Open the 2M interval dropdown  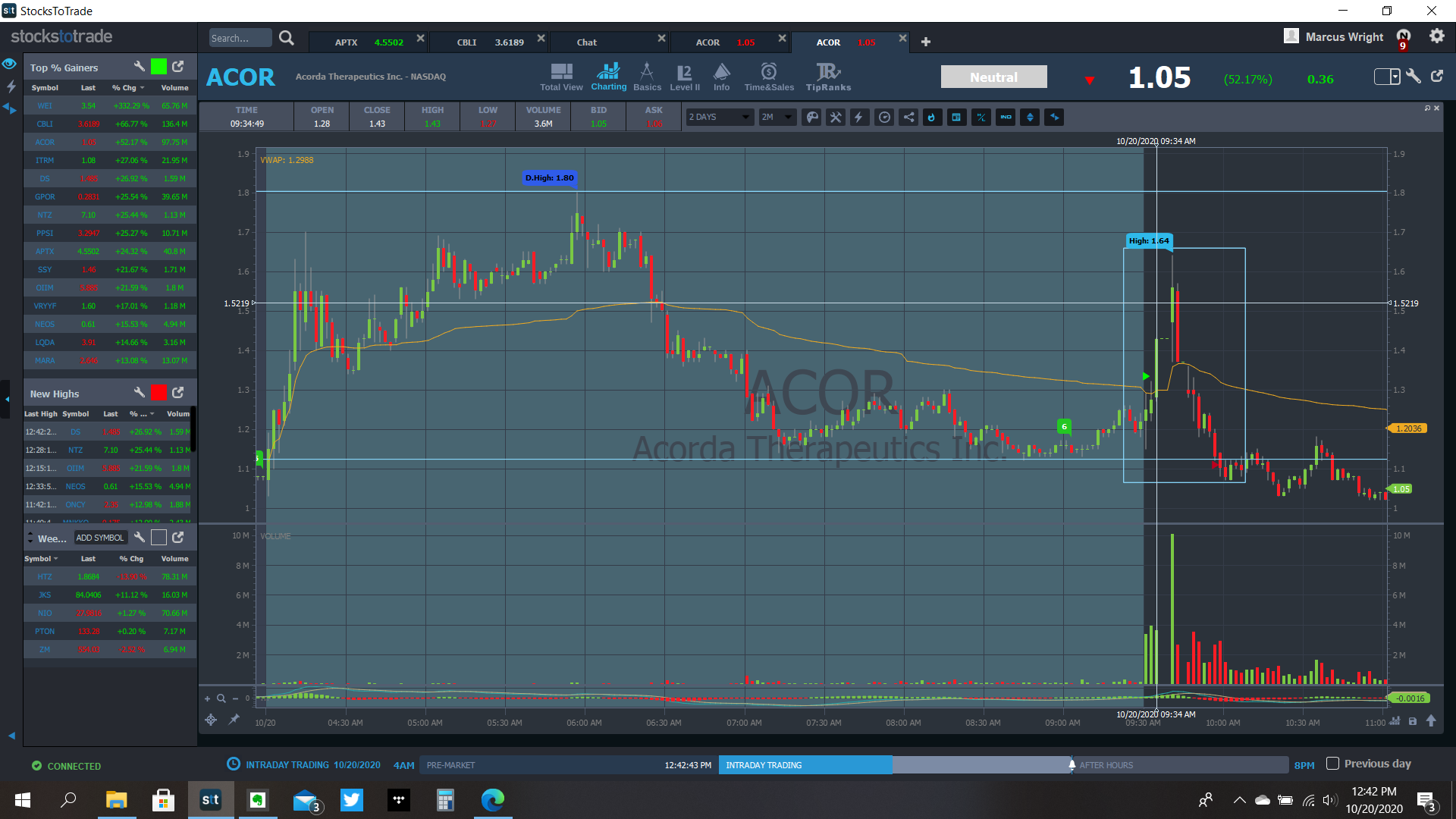[x=777, y=117]
